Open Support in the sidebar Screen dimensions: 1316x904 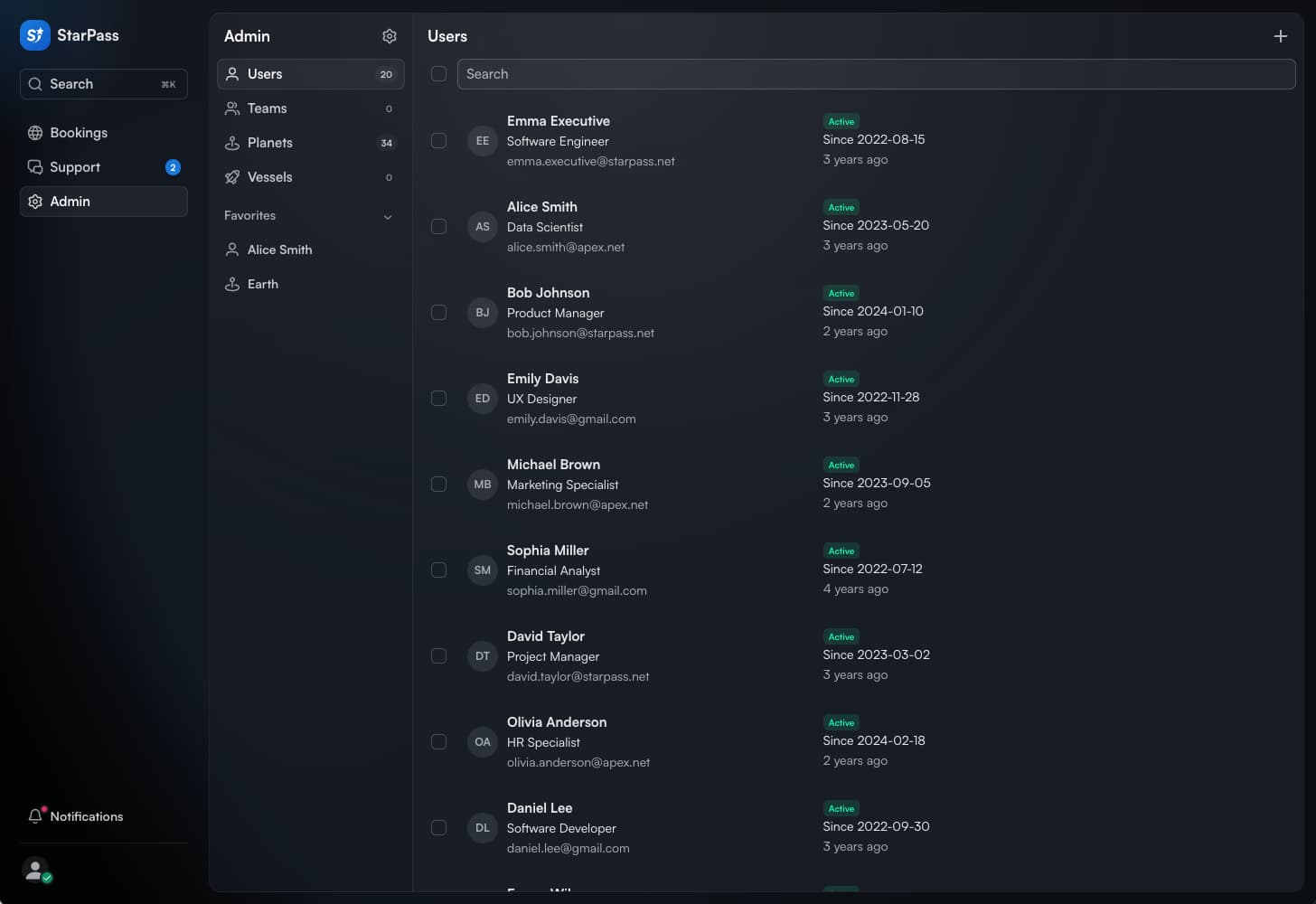(75, 167)
